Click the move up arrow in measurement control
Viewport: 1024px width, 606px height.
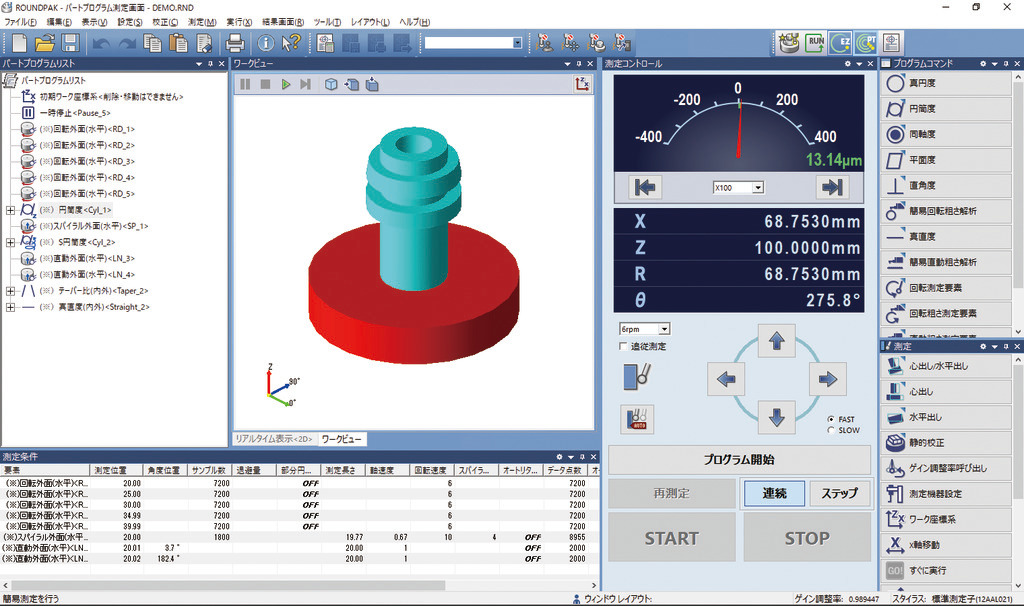pos(776,341)
